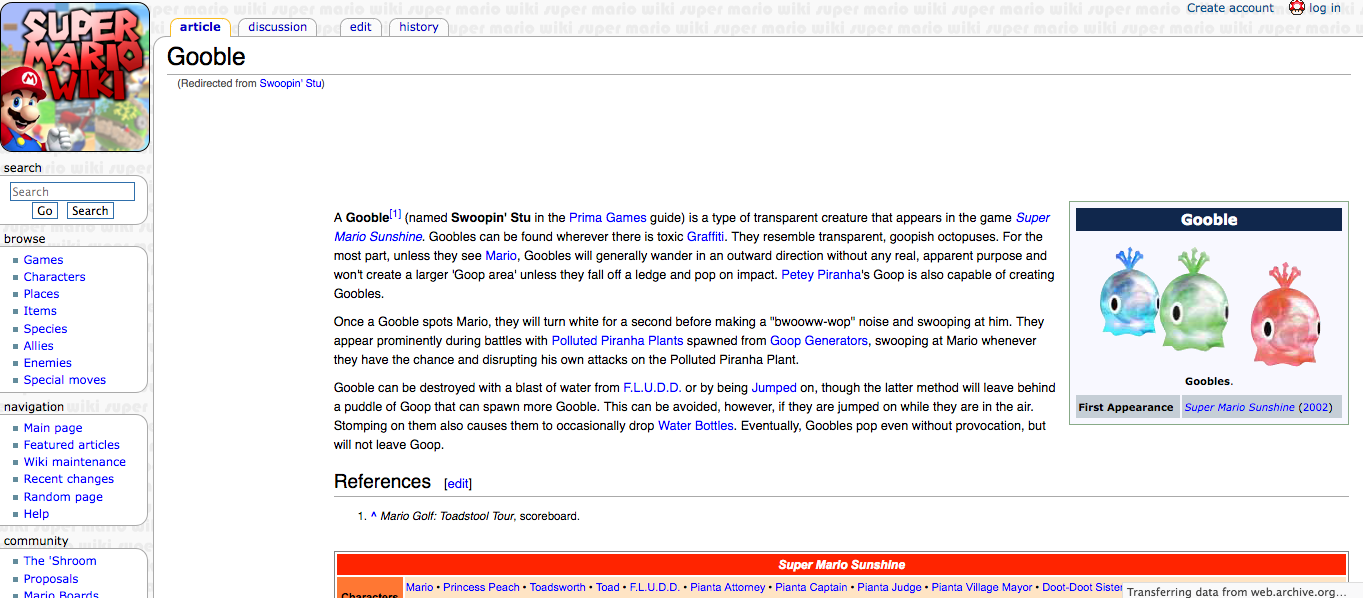
Task: Open Super Mario Sunshine link in infobox
Action: pos(1240,408)
